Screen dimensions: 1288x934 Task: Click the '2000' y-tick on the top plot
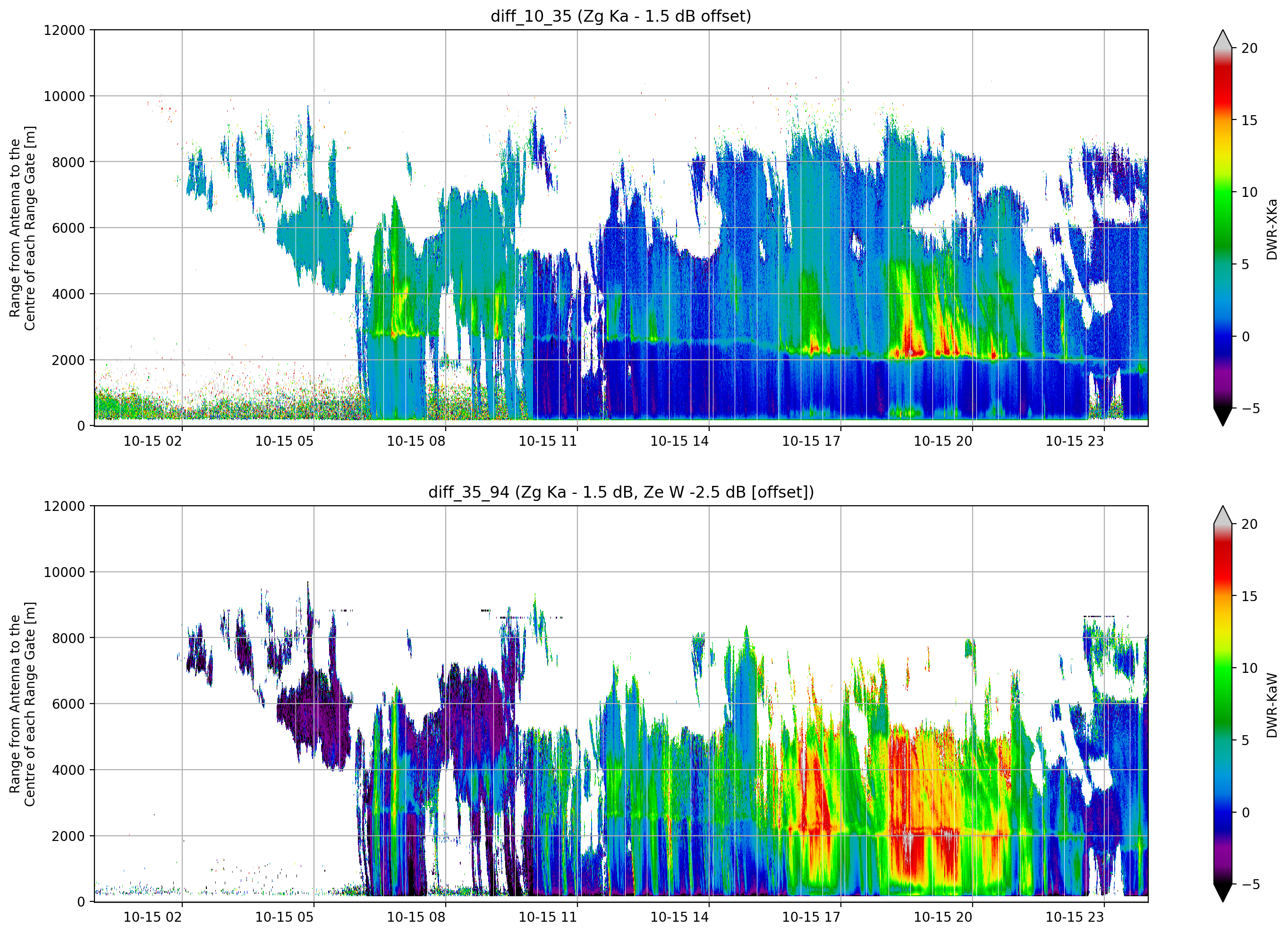coord(68,360)
